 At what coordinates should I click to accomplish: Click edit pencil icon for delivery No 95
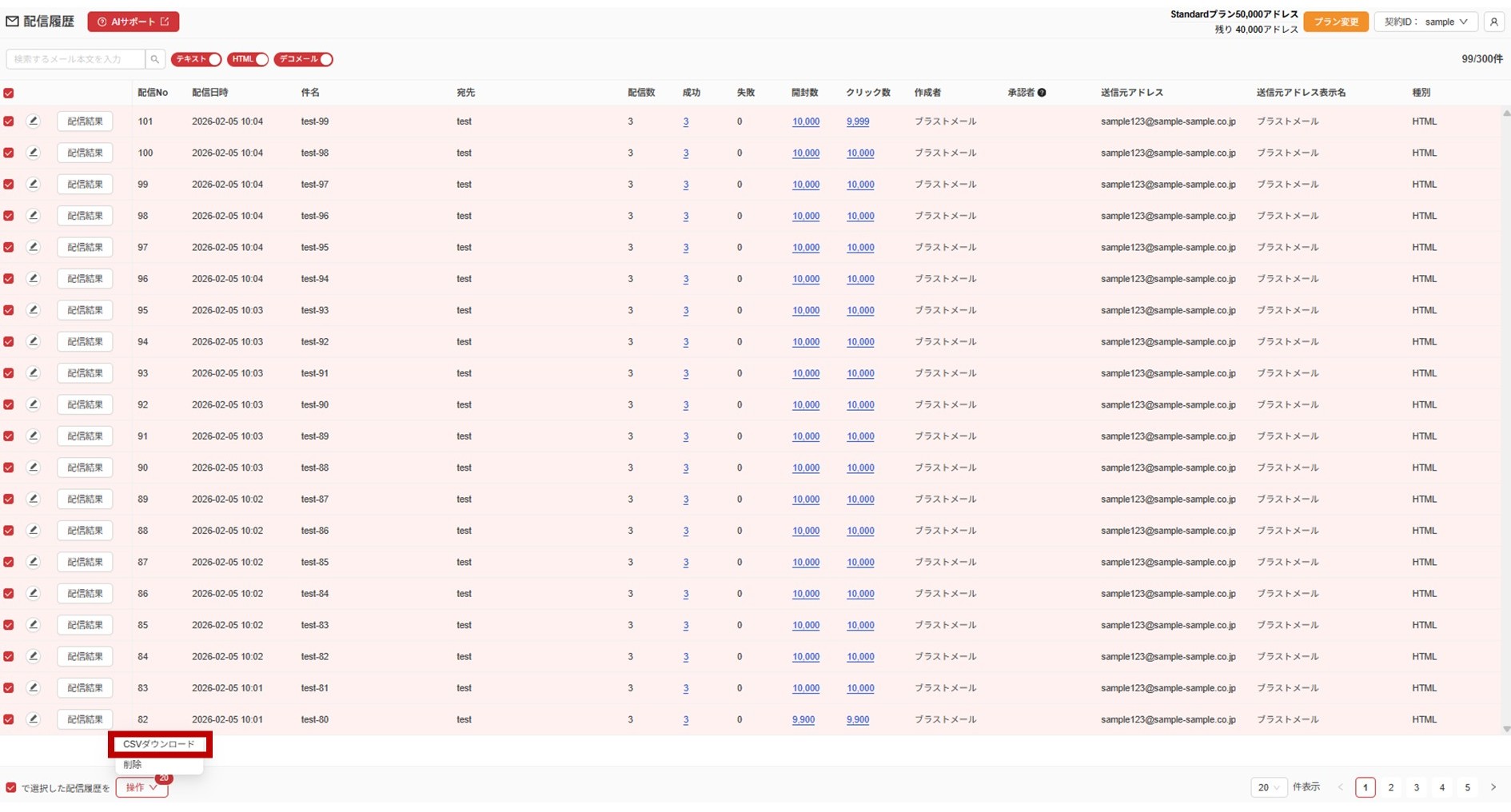point(33,310)
